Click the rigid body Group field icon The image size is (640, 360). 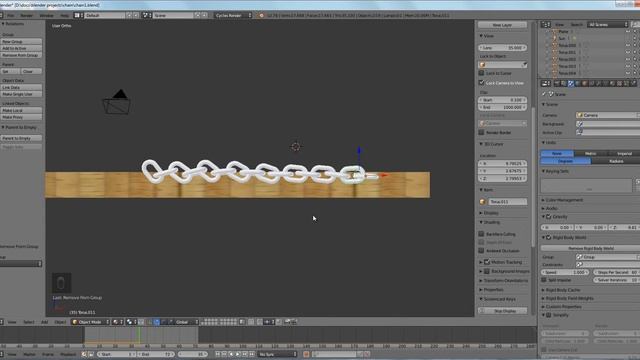579,257
